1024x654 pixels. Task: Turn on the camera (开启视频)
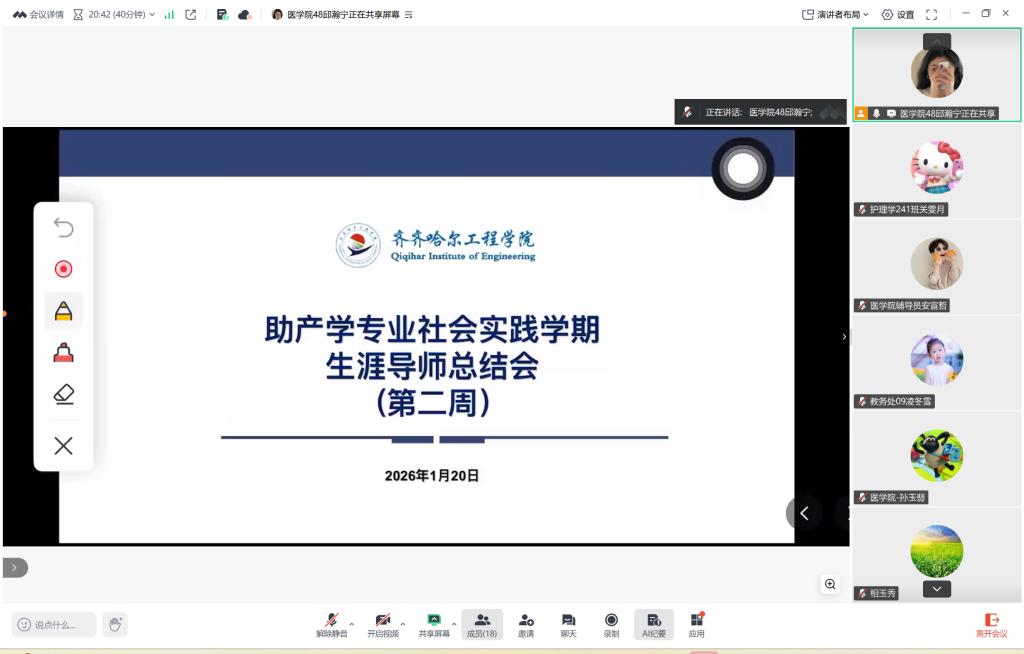coord(382,624)
